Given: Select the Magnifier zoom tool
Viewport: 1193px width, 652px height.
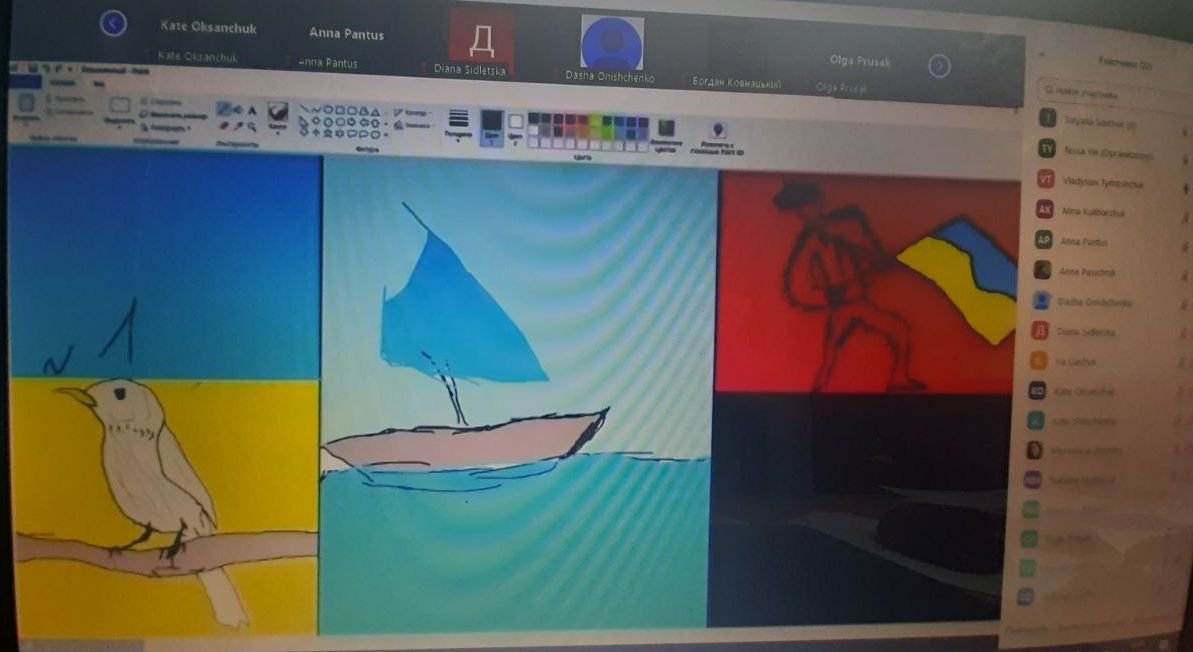Looking at the screenshot, I should tap(253, 126).
